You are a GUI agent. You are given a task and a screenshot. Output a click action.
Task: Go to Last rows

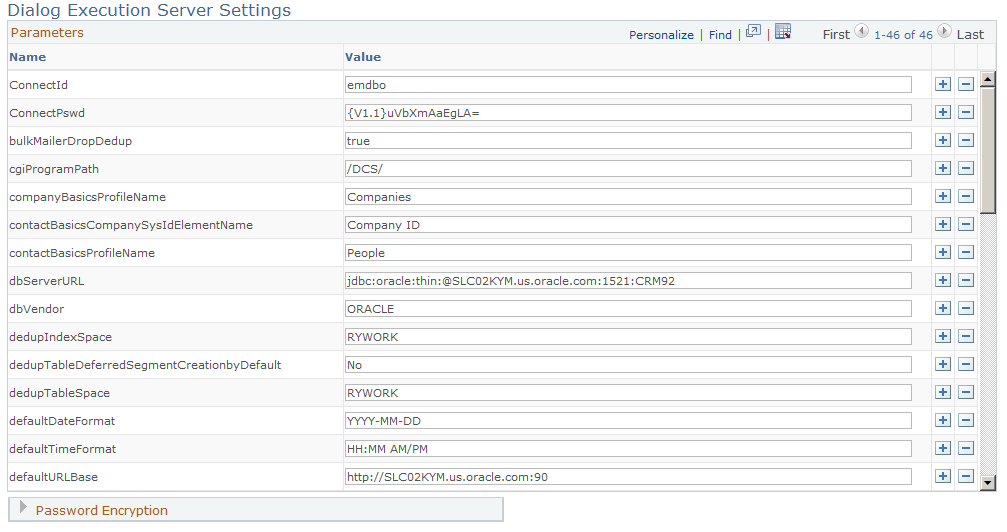tap(970, 35)
